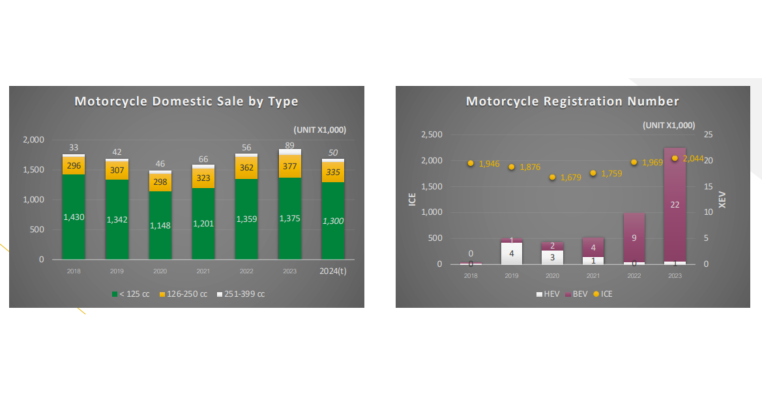Click the '1,500' axis value in the Domestic Sale chart
Image resolution: width=762 pixels, height=400 pixels.
(34, 170)
